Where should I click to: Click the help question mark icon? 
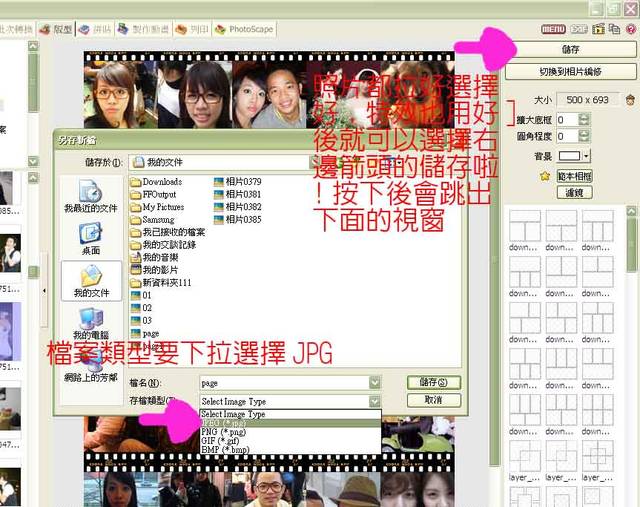(631, 29)
